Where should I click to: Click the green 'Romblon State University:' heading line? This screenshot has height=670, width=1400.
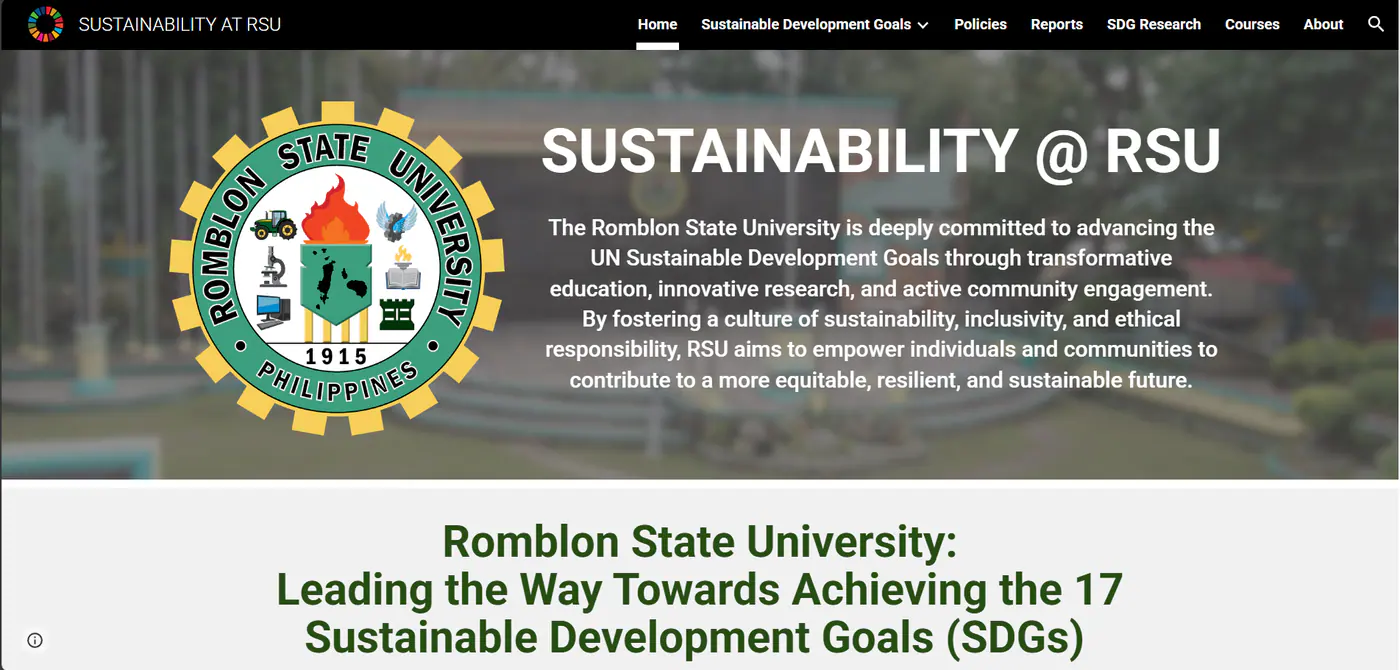(700, 541)
